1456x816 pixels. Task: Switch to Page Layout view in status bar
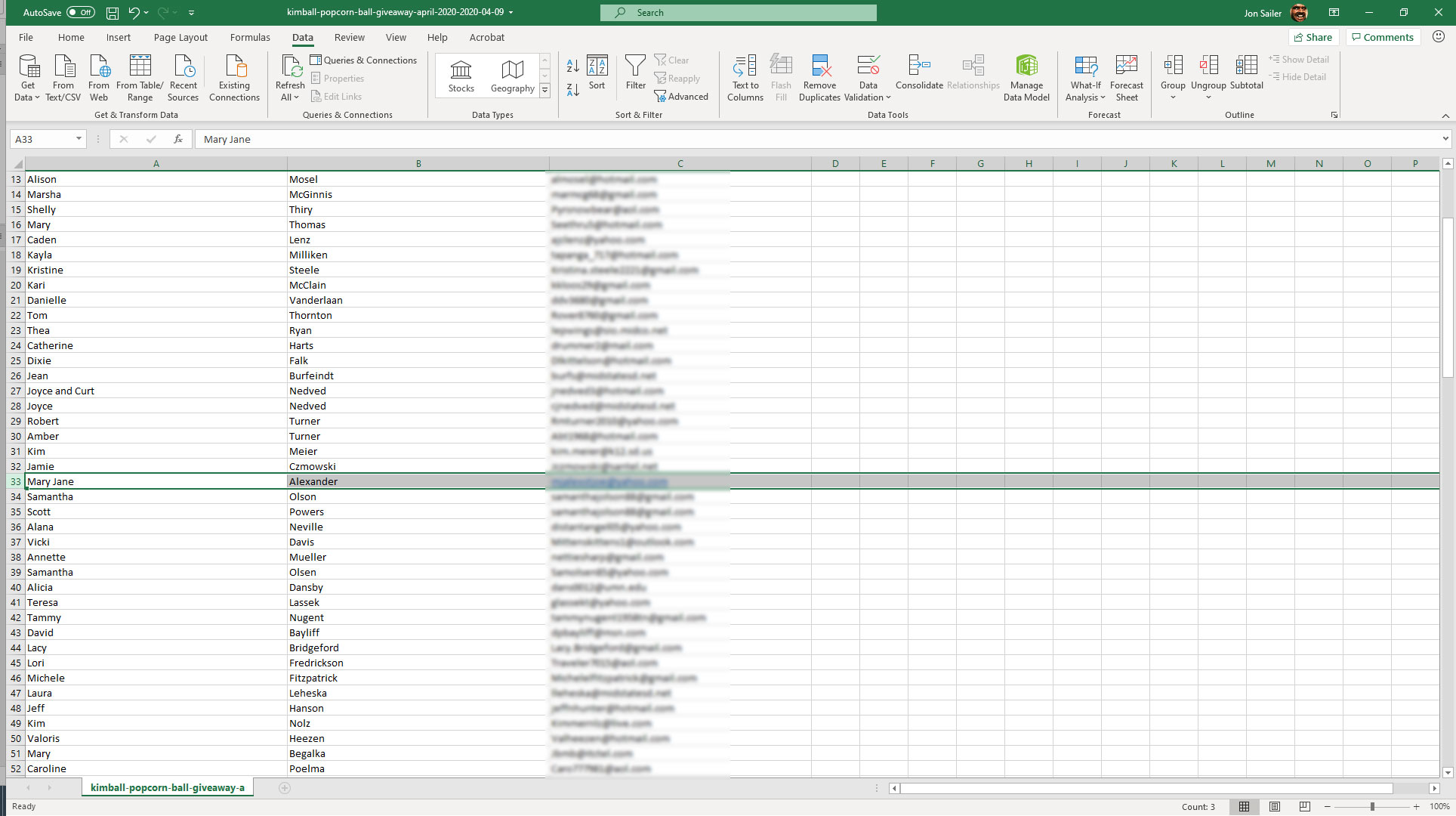pyautogui.click(x=1275, y=806)
